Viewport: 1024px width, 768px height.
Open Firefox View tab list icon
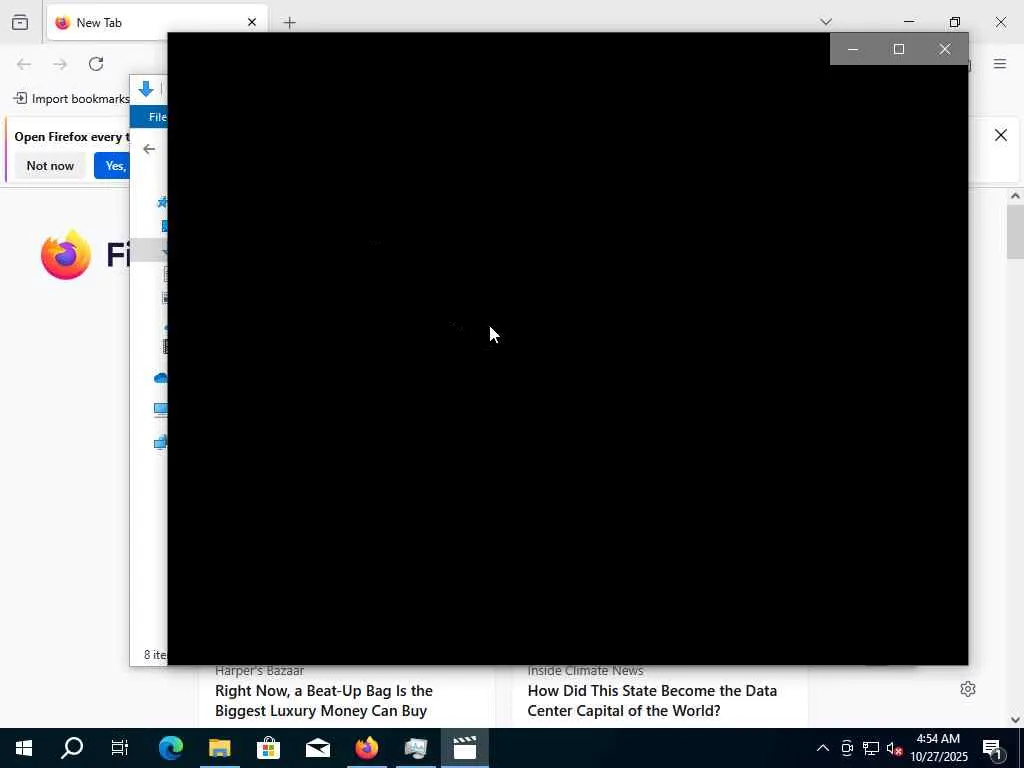coord(20,22)
